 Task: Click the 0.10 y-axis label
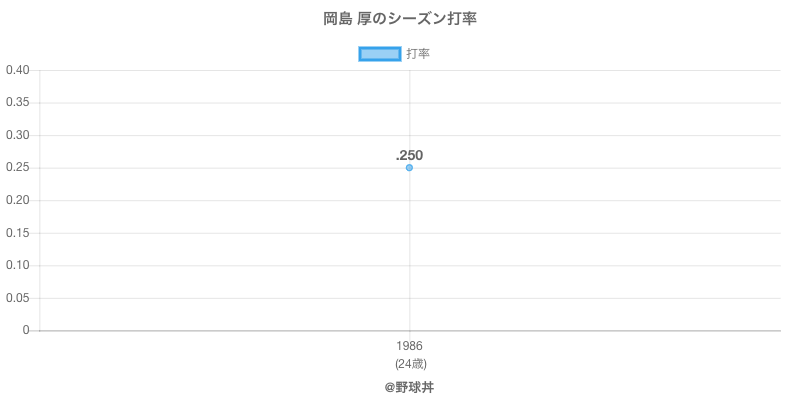tap(17, 265)
